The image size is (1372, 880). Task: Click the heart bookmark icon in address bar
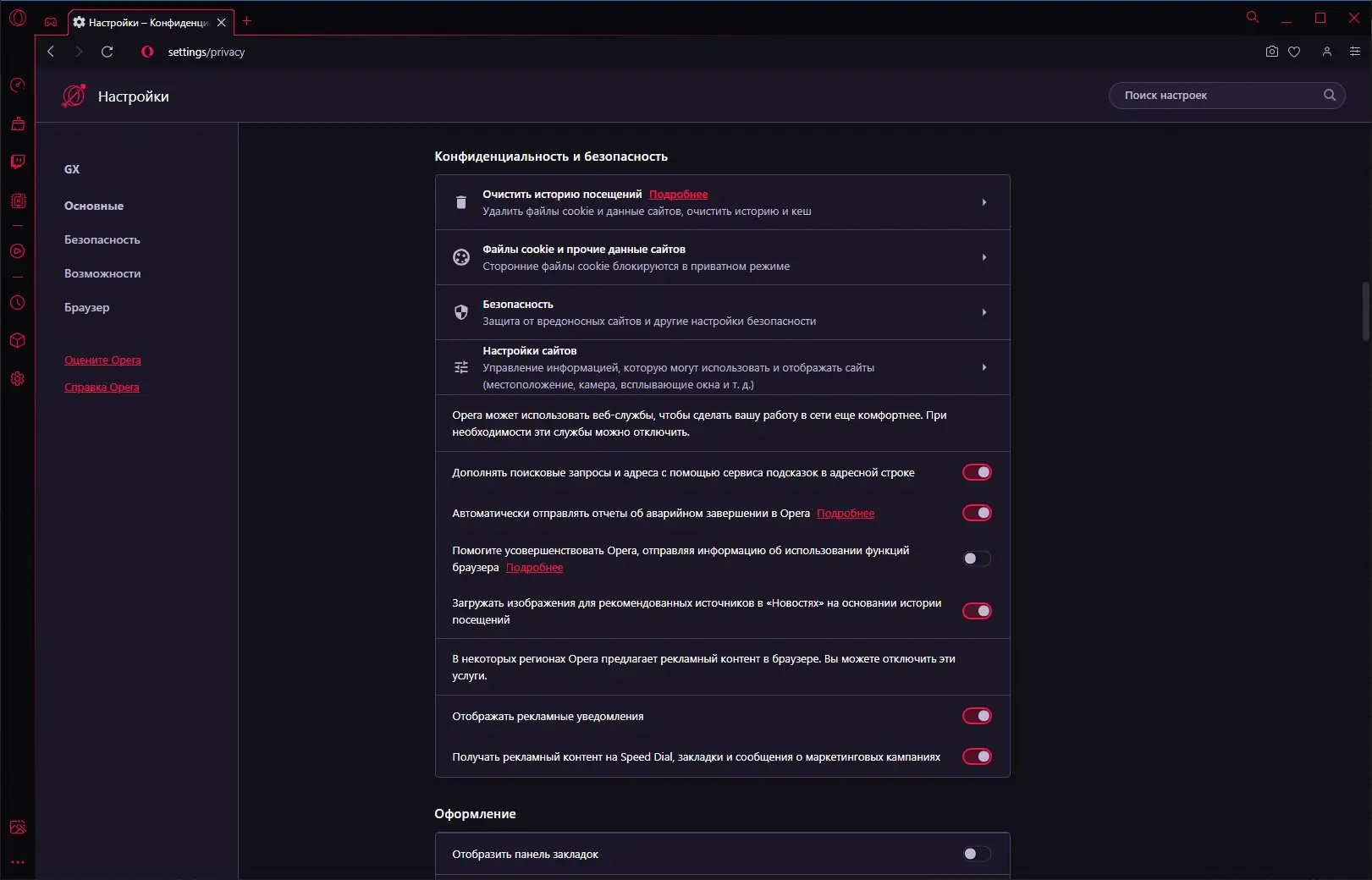(1294, 52)
